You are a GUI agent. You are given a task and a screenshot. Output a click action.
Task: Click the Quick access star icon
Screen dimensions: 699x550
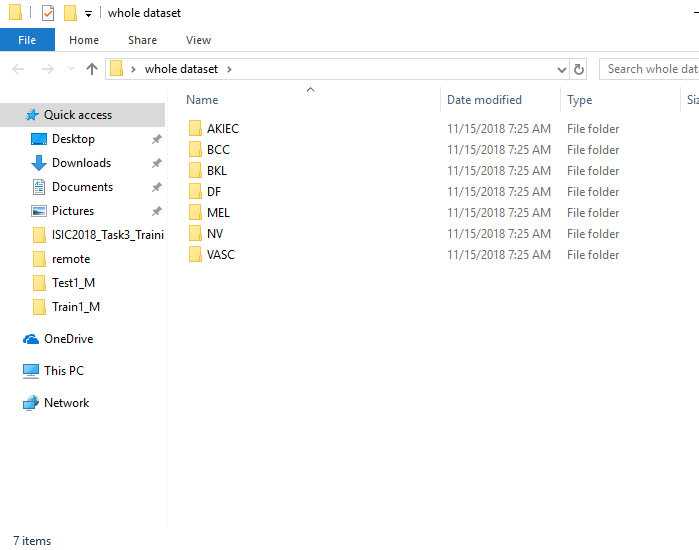point(32,115)
